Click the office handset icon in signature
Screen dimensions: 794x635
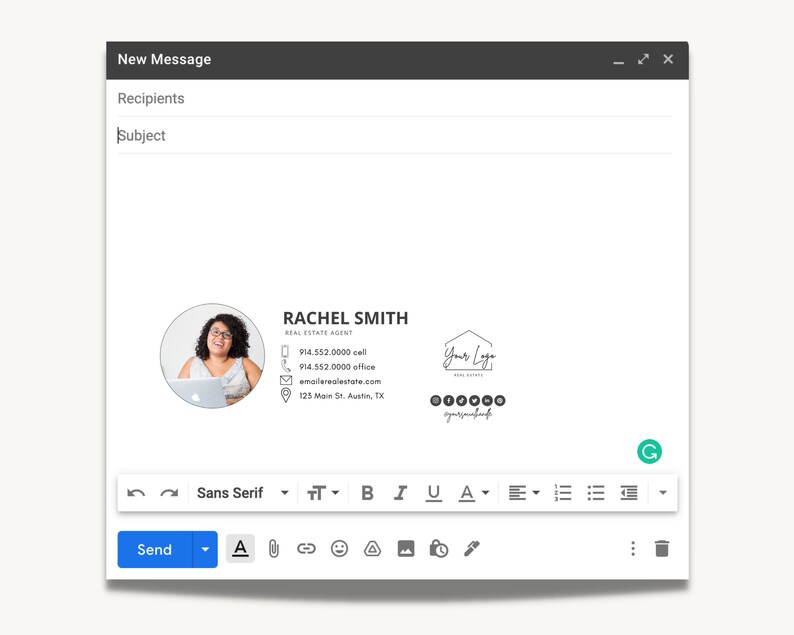pyautogui.click(x=286, y=366)
